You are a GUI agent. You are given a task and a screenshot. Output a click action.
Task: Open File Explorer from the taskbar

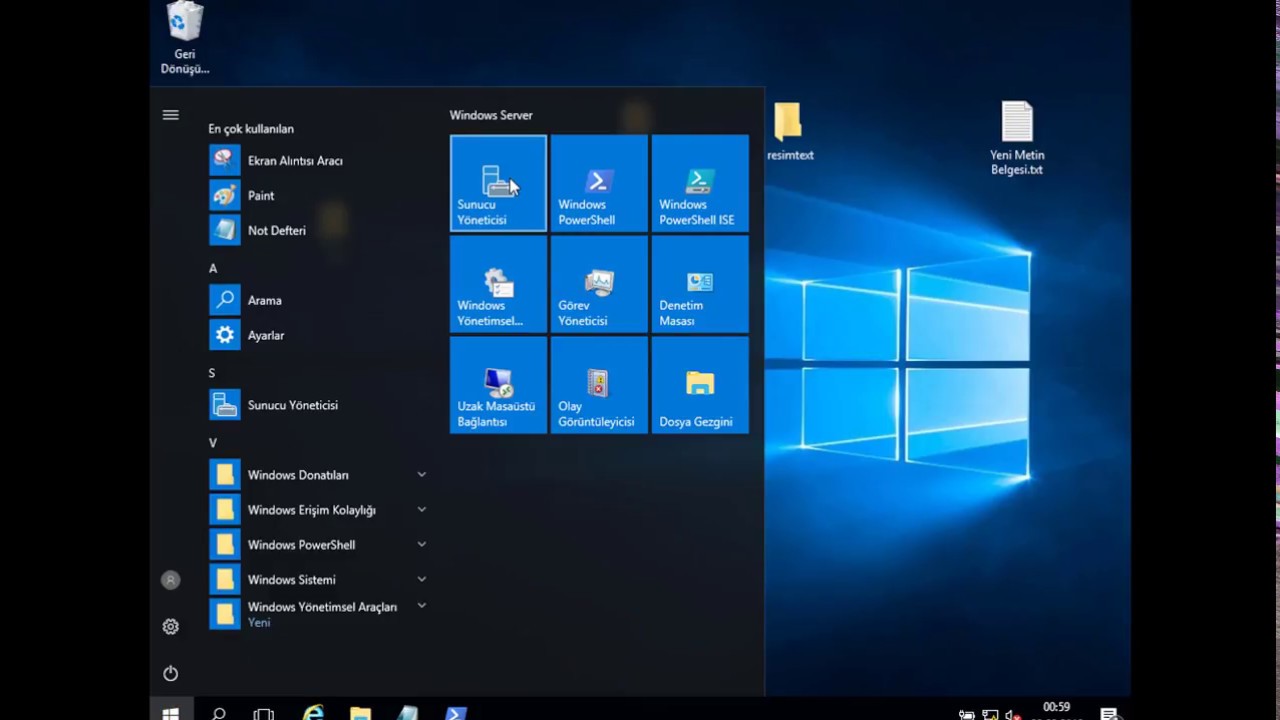coord(360,713)
